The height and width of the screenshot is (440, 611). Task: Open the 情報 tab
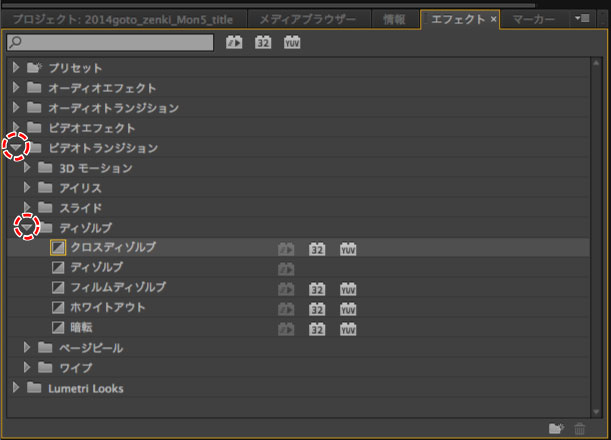tap(394, 19)
